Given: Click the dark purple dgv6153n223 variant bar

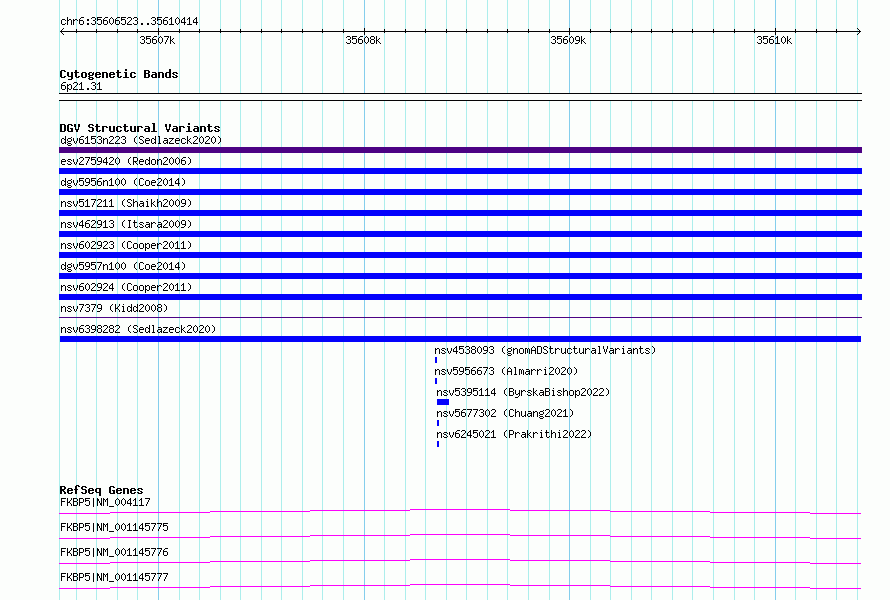Looking at the screenshot, I should coord(460,150).
